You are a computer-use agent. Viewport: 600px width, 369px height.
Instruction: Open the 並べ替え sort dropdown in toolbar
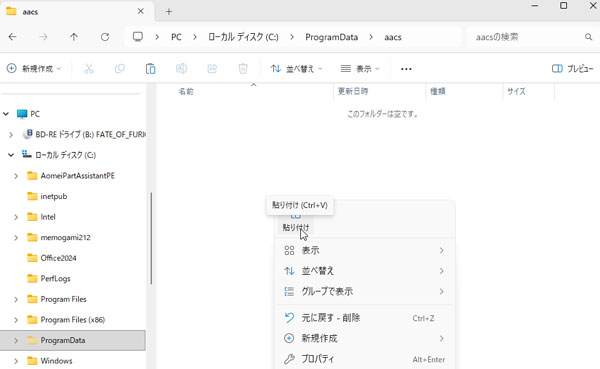(x=297, y=69)
